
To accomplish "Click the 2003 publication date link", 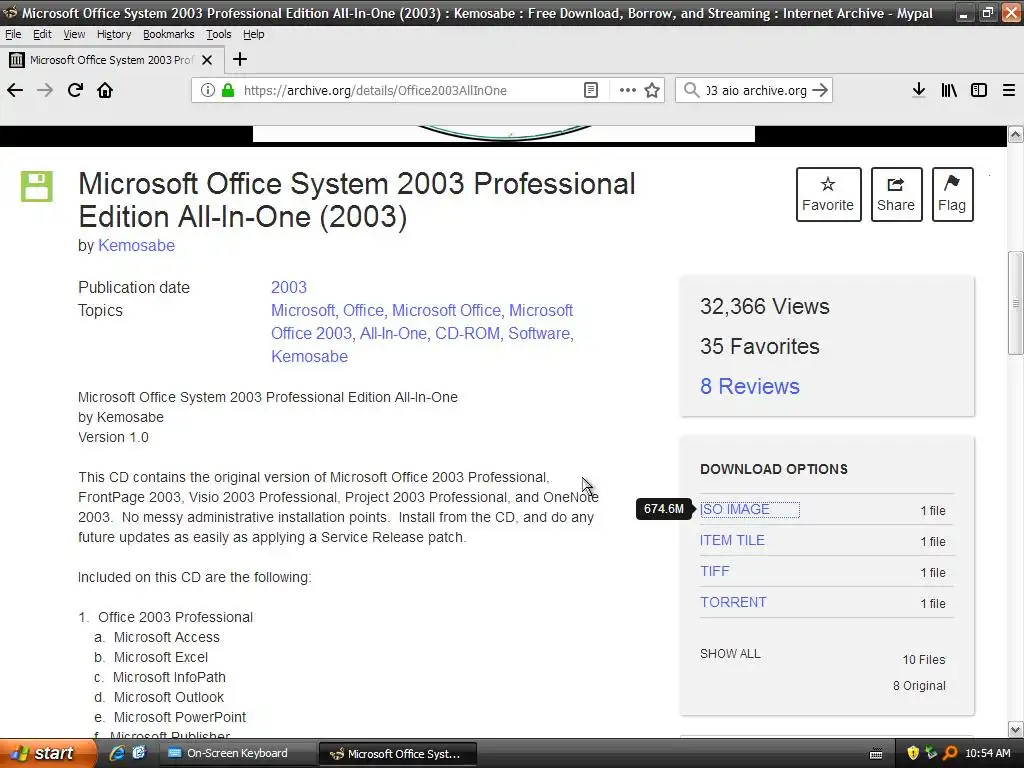I will click(289, 287).
